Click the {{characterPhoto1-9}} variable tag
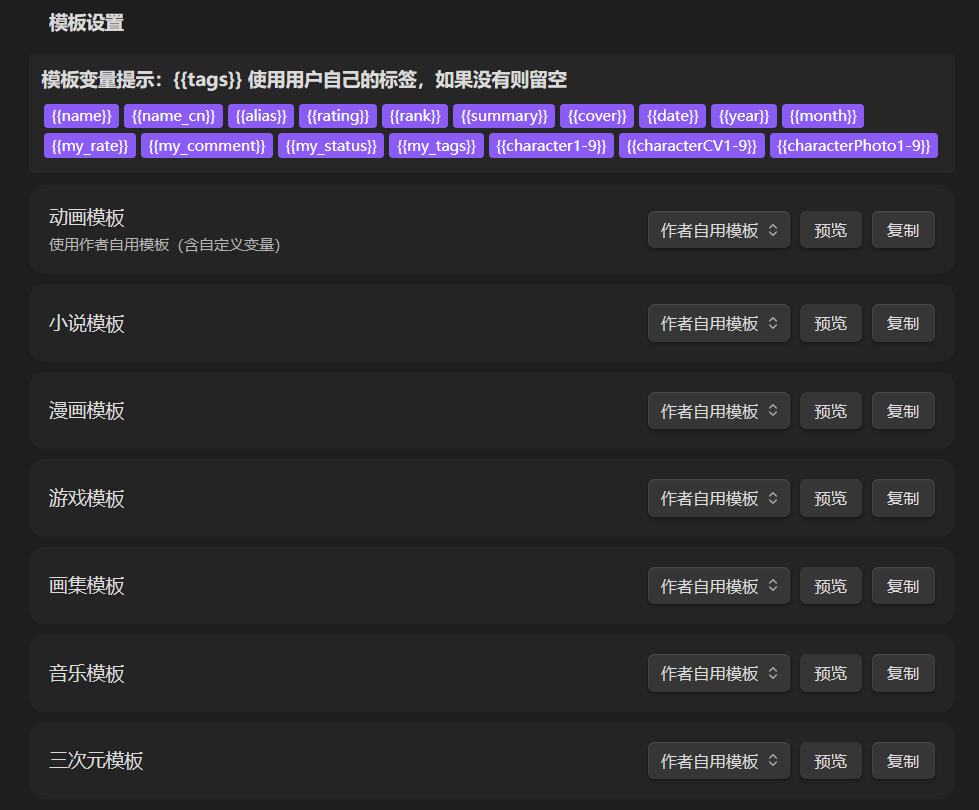This screenshot has width=979, height=810. 854,146
